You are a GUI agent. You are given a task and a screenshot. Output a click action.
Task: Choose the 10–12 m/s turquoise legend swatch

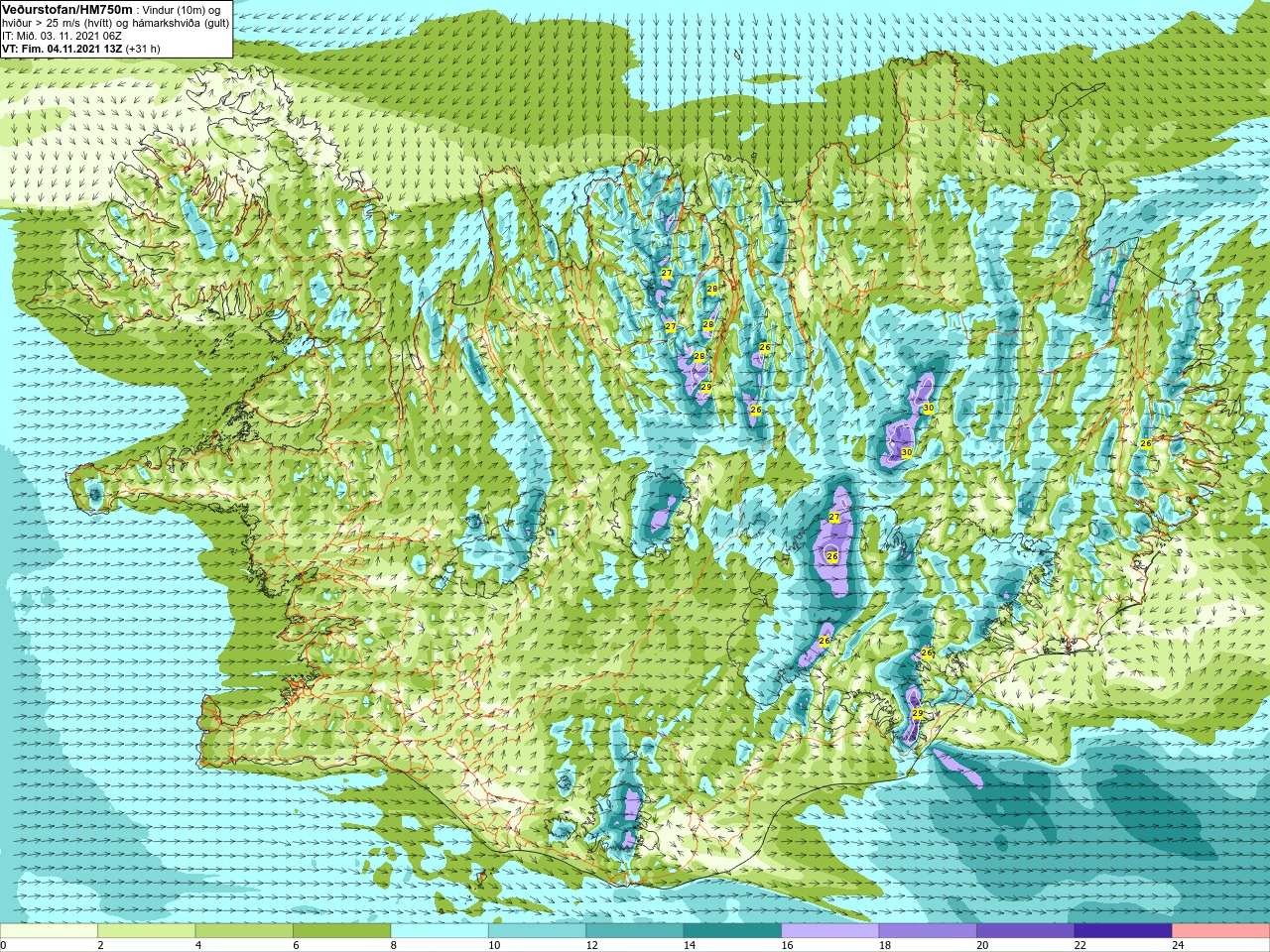coord(538,931)
